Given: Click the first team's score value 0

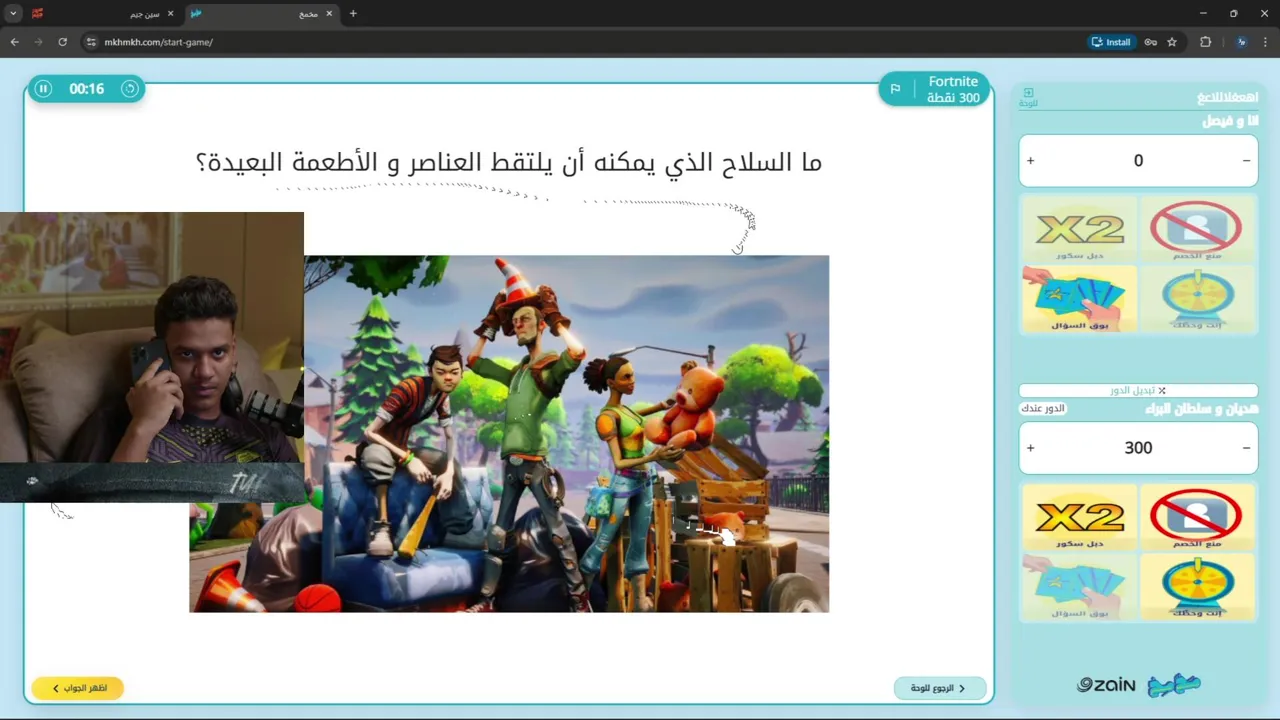Looking at the screenshot, I should pyautogui.click(x=1138, y=160).
